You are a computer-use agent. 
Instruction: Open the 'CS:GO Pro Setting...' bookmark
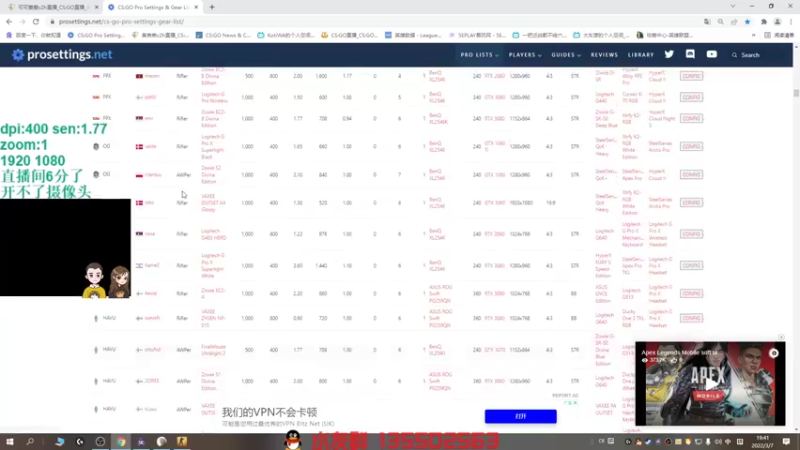(x=96, y=35)
